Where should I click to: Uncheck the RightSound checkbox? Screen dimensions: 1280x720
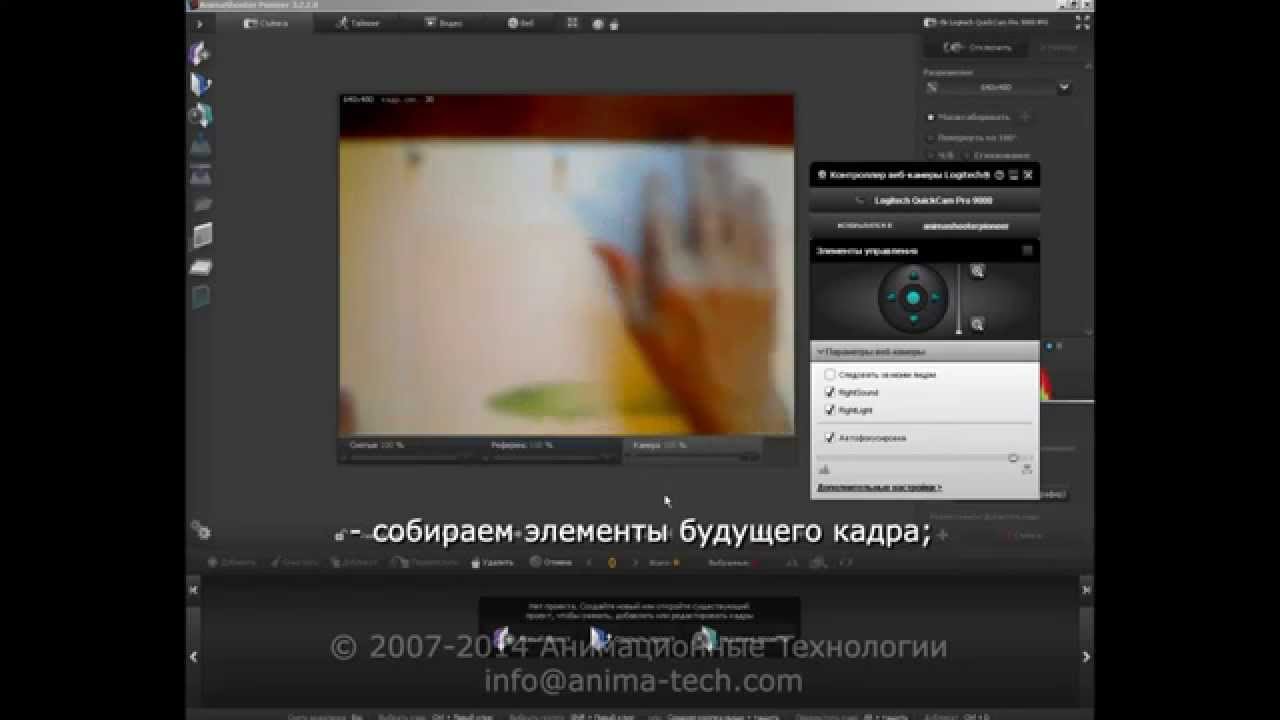coord(829,392)
